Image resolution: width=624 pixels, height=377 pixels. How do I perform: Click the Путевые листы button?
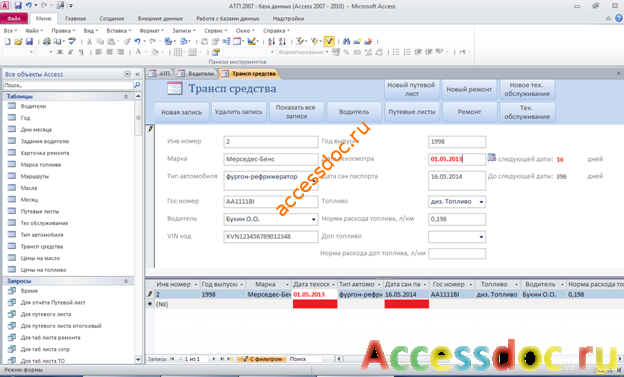coord(411,112)
